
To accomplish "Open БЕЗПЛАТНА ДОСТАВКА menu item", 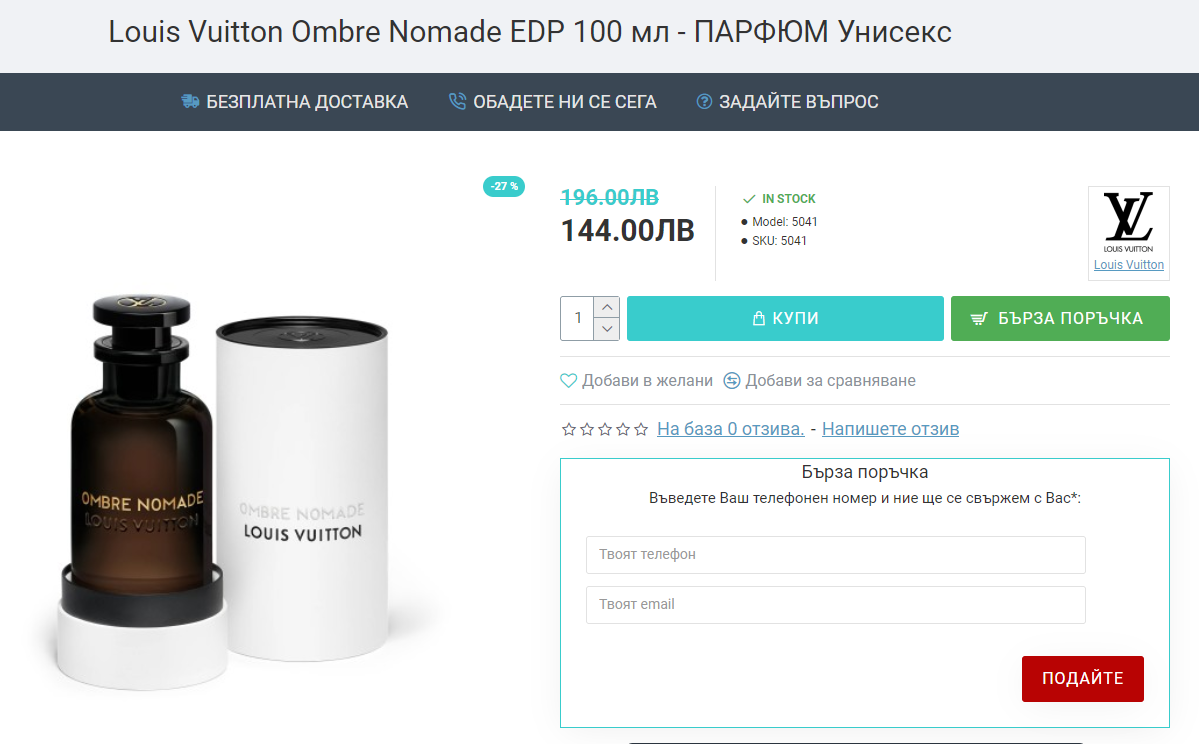I will point(307,101).
